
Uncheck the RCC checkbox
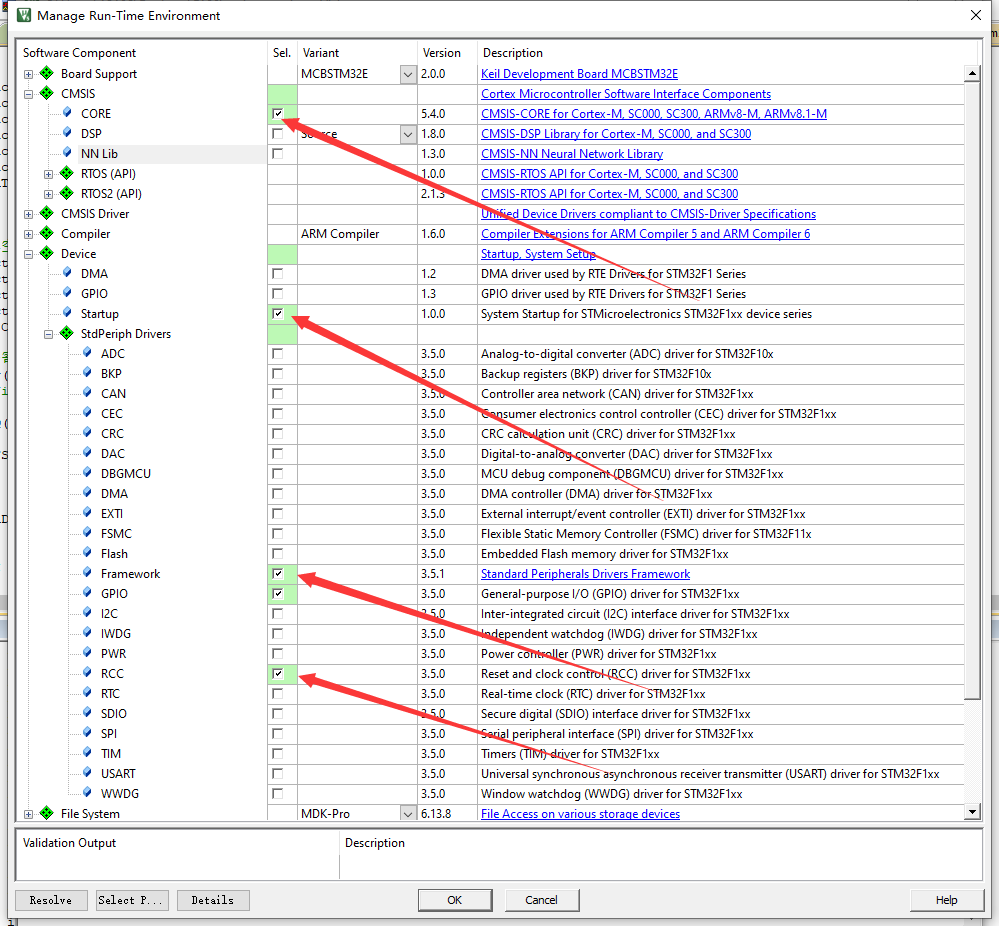pos(277,674)
